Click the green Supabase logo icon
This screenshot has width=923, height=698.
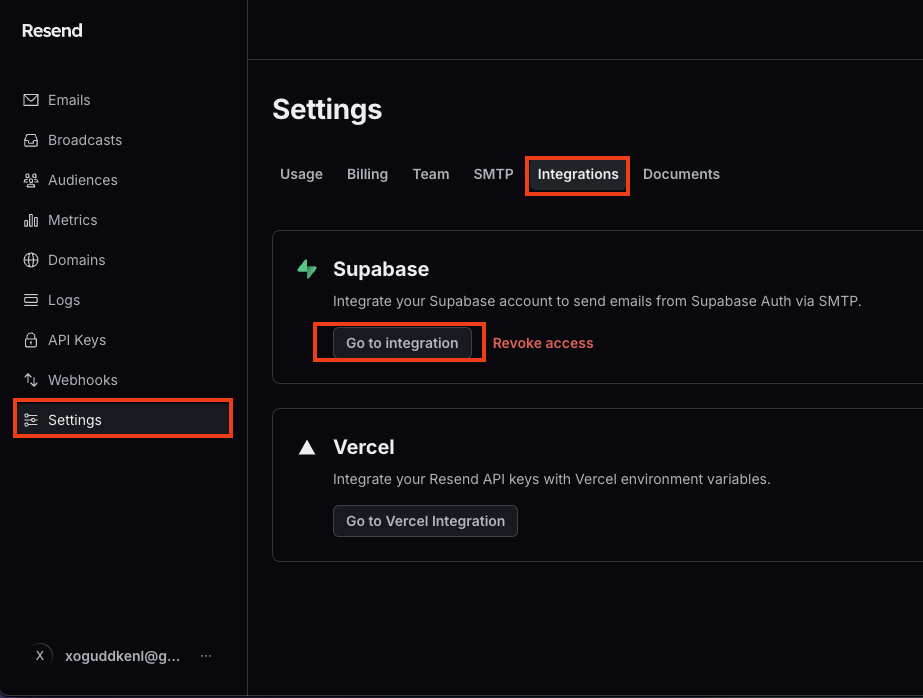coord(307,269)
